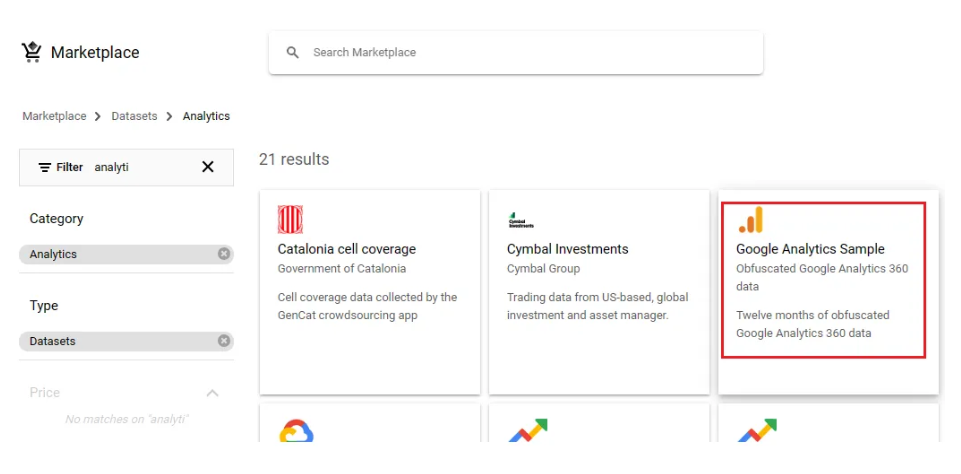The image size is (961, 474).
Task: Click the Catalonia striped logo icon
Action: point(291,220)
